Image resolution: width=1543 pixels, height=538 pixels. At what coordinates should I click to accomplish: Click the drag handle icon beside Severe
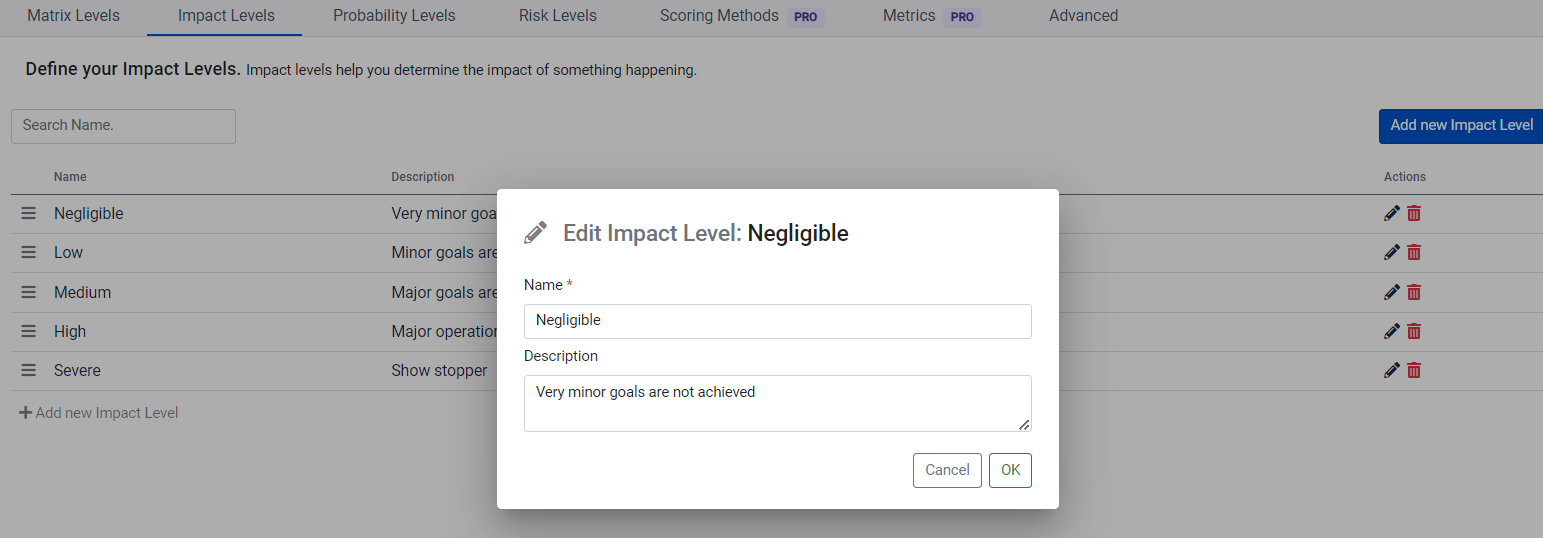point(29,370)
